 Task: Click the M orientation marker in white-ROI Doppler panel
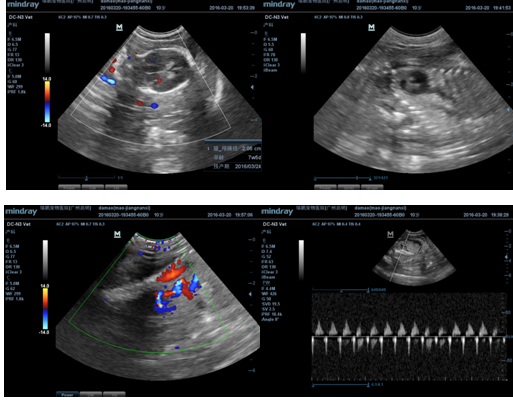click(x=119, y=27)
